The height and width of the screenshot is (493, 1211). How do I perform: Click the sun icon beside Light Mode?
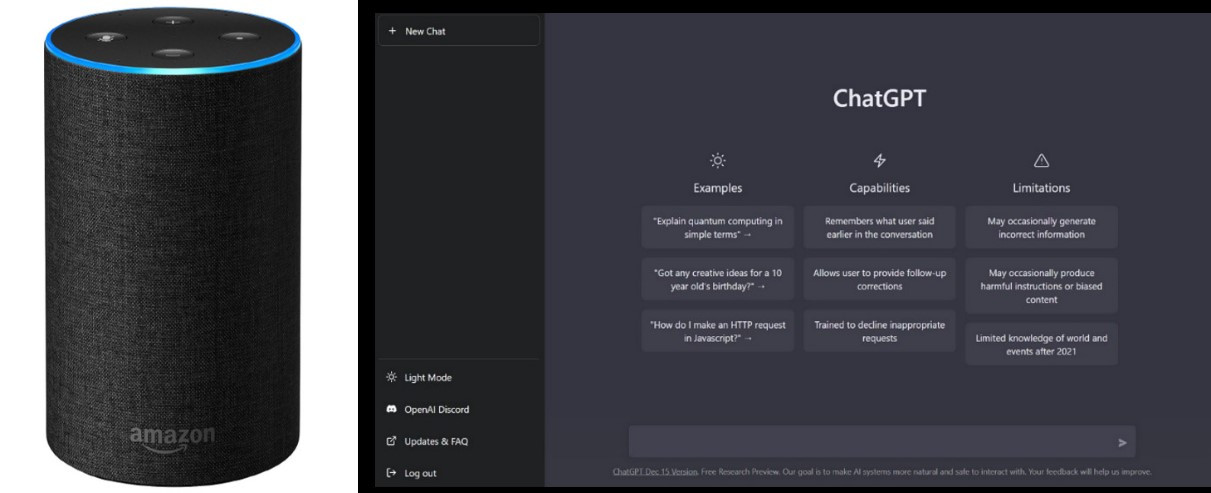[392, 377]
